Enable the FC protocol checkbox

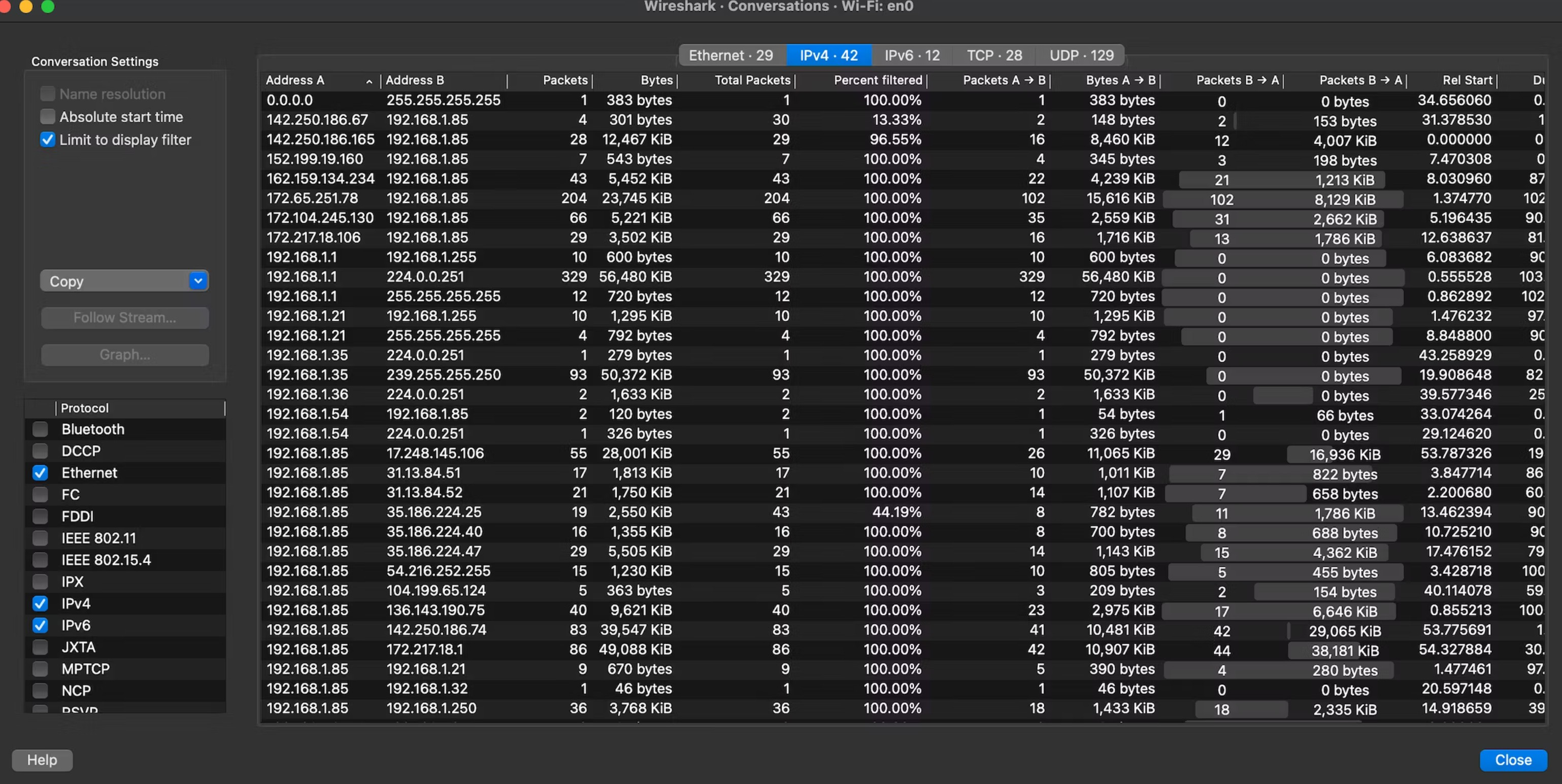40,495
